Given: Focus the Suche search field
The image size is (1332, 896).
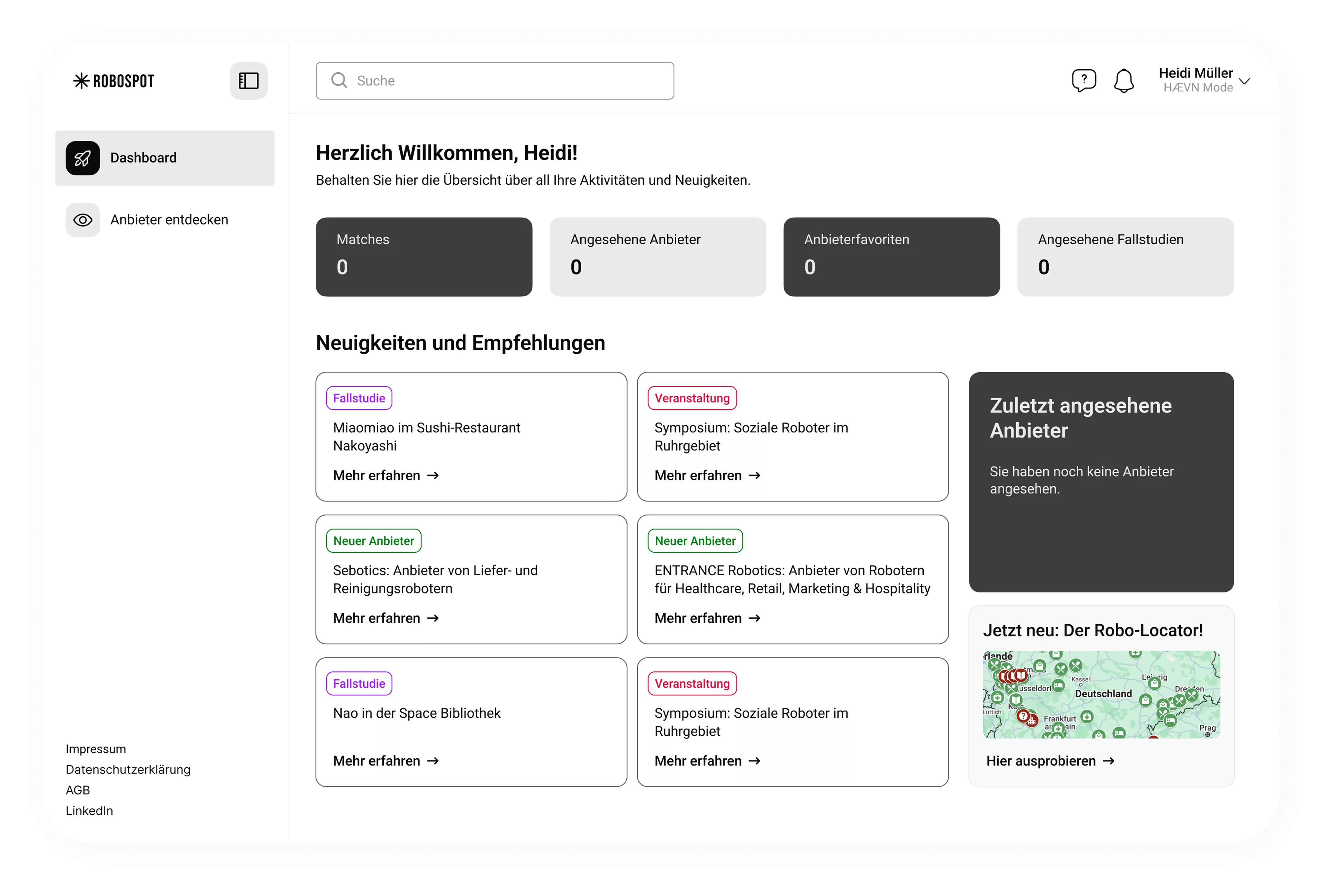Looking at the screenshot, I should point(495,81).
